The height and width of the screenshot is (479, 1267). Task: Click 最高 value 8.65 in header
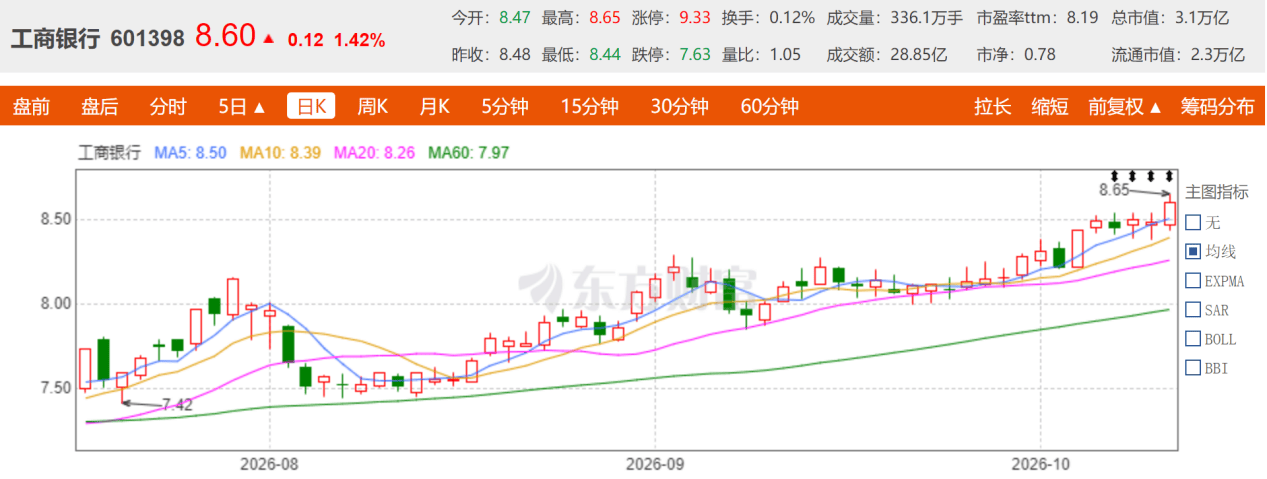tap(604, 17)
